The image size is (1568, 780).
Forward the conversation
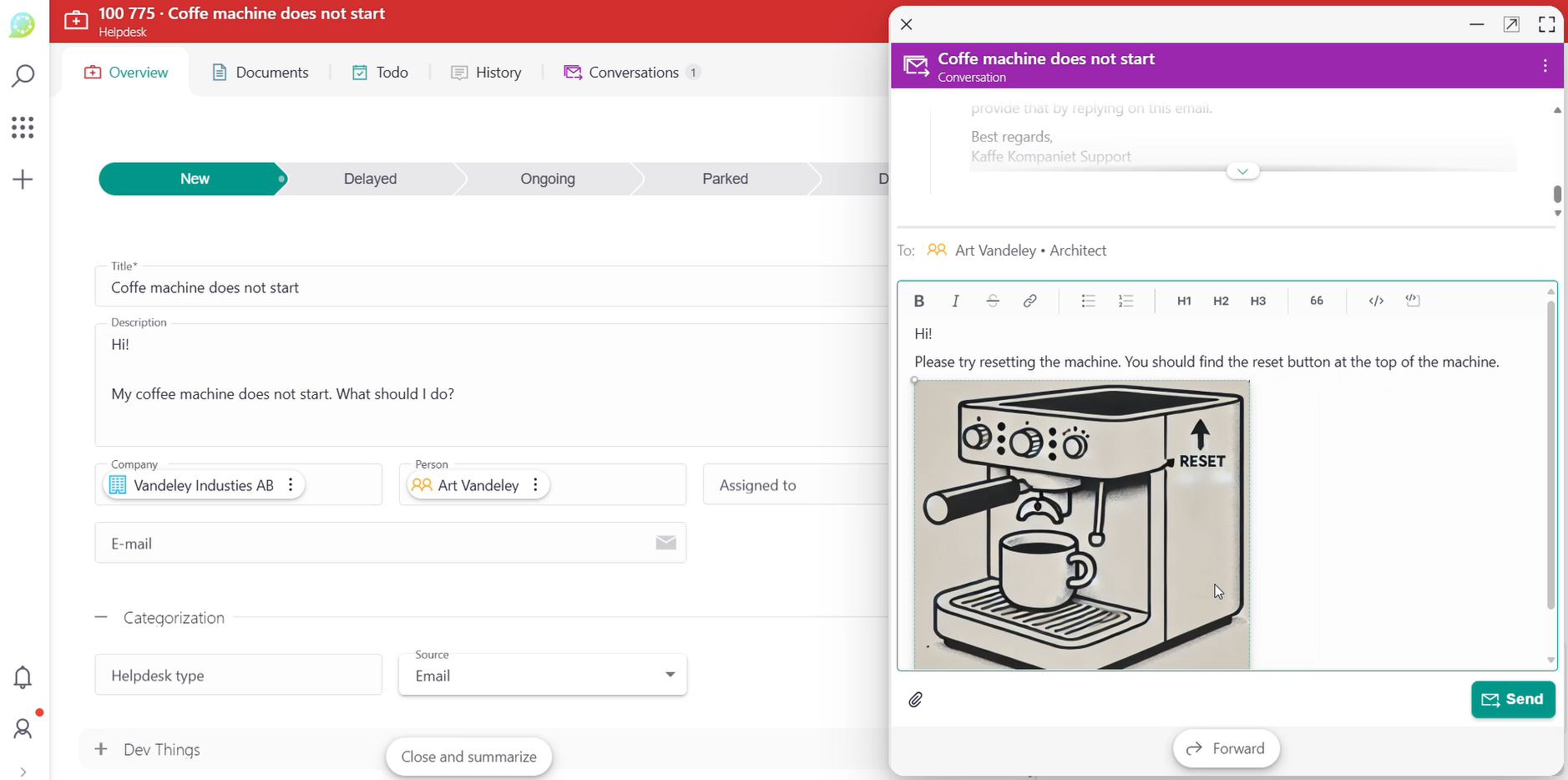pyautogui.click(x=1226, y=748)
